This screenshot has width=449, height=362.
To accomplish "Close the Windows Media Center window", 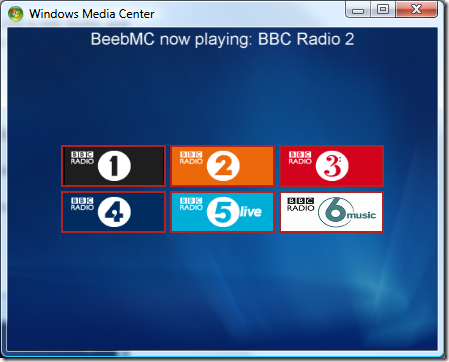I will [416, 9].
